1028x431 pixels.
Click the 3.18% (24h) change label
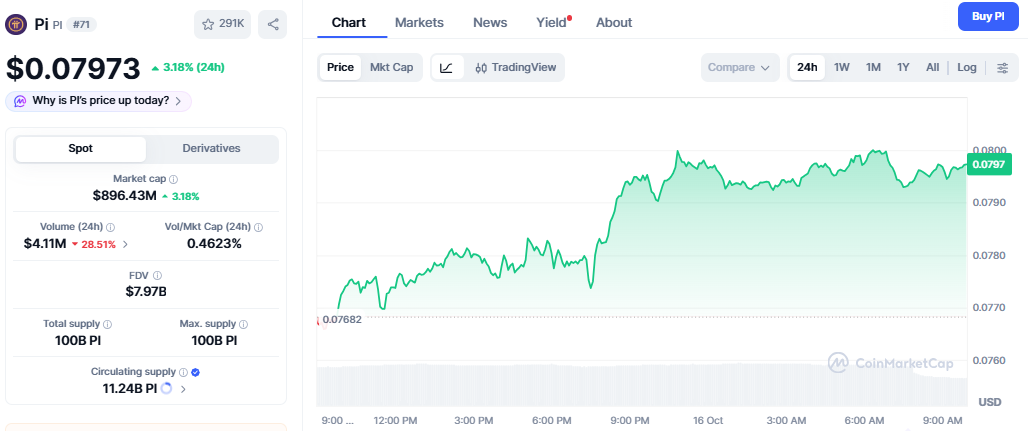point(188,68)
